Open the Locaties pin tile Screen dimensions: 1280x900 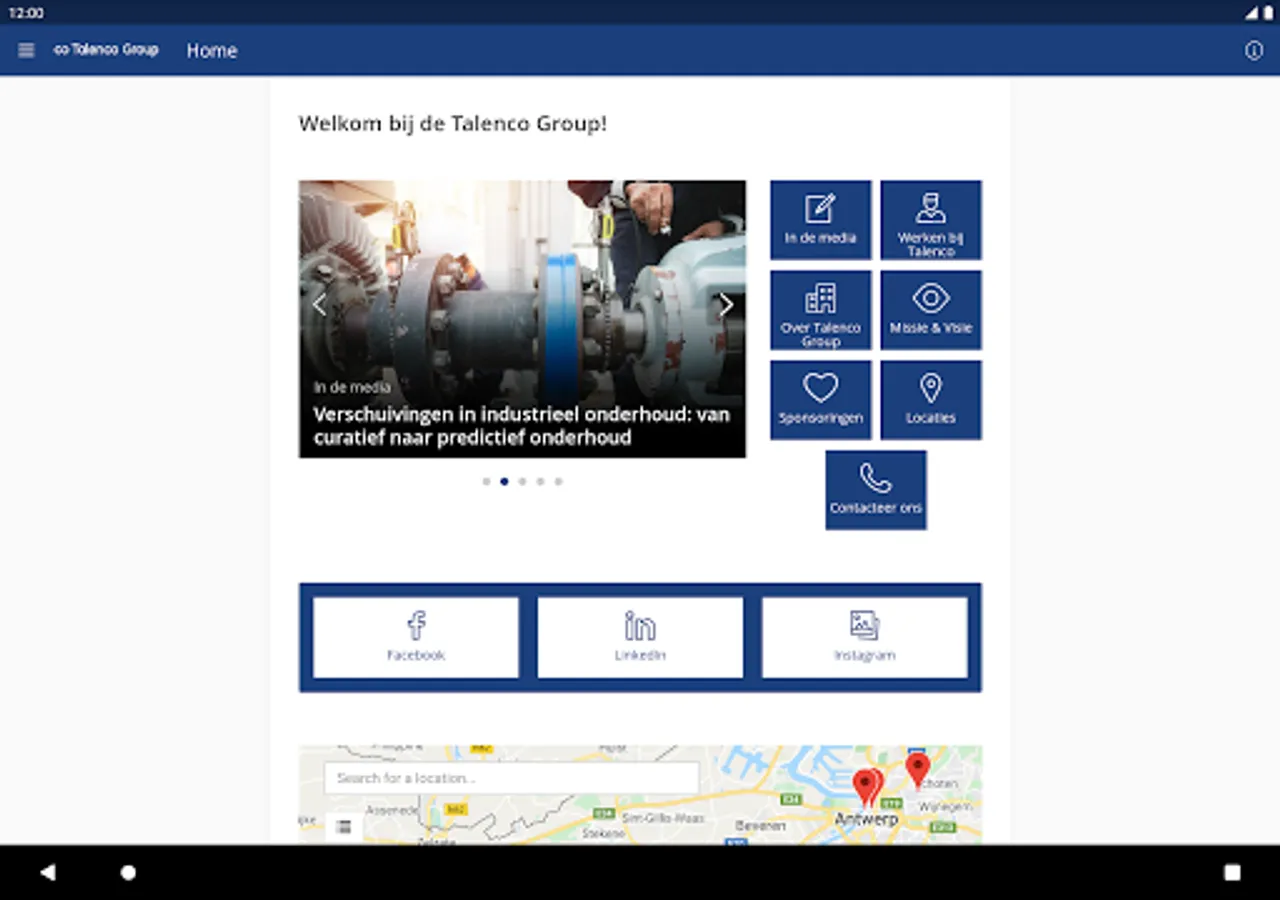point(931,400)
